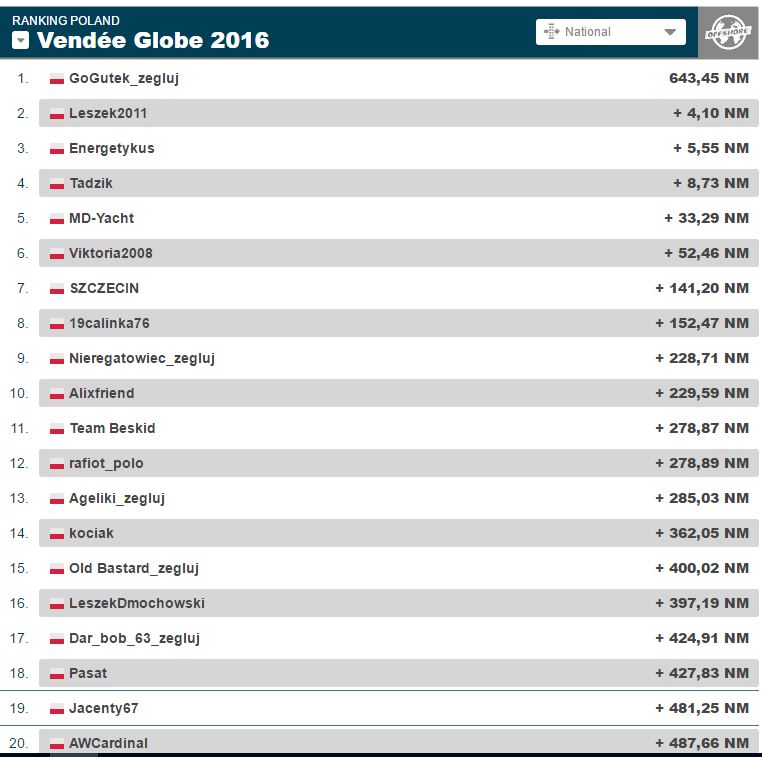
Task: Click the leader distance 643,45 NM
Action: pos(709,78)
